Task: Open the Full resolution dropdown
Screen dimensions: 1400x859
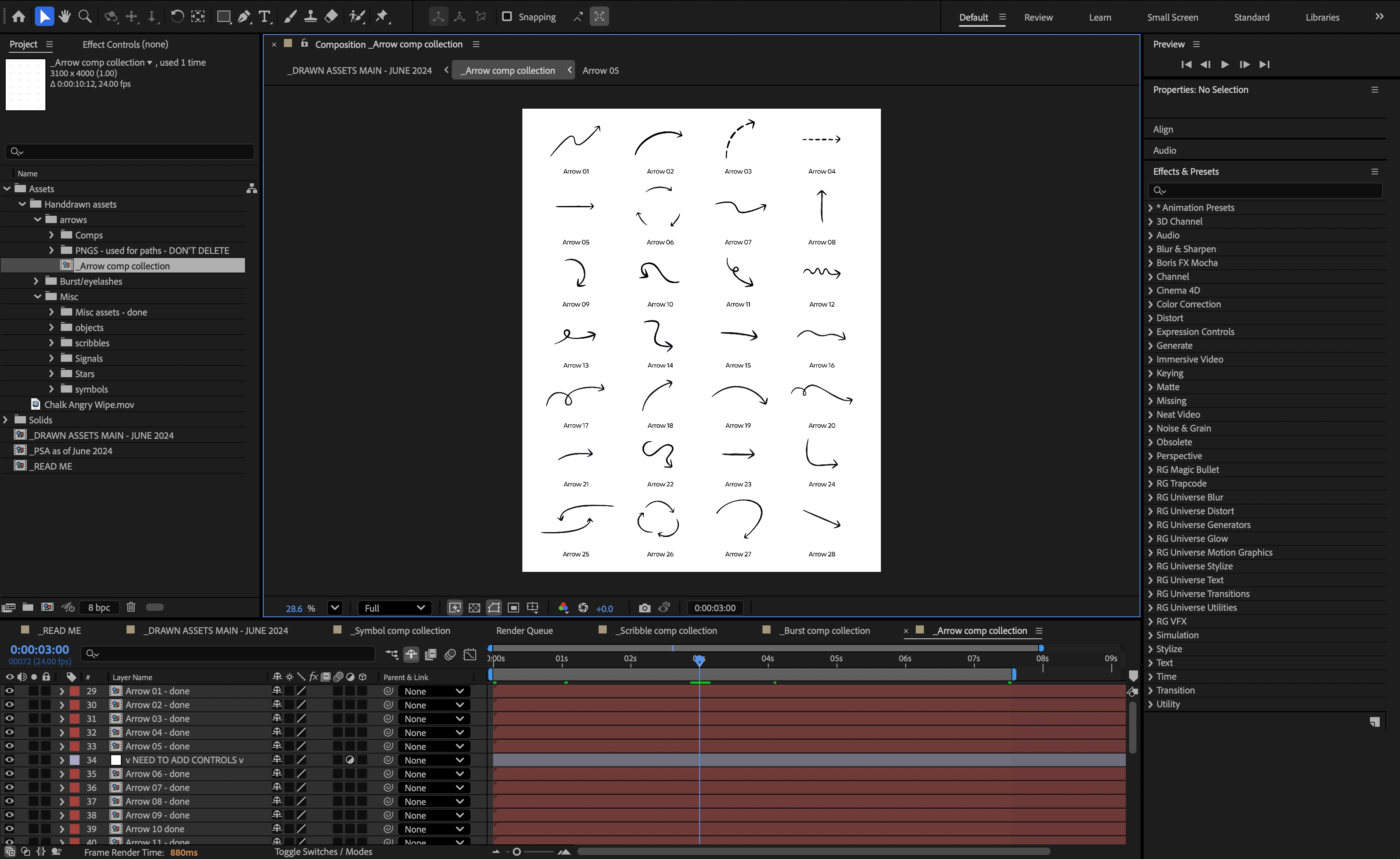Action: coord(394,608)
